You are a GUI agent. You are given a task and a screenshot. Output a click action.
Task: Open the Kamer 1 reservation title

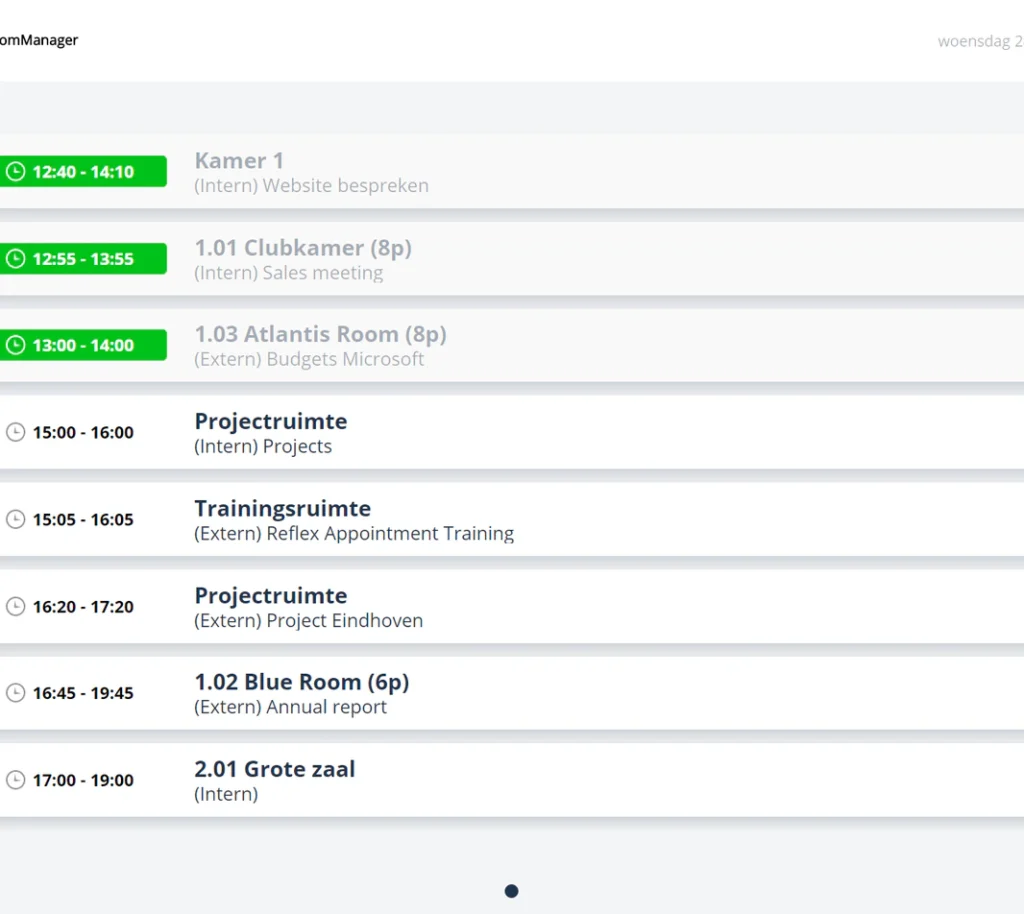(x=239, y=161)
